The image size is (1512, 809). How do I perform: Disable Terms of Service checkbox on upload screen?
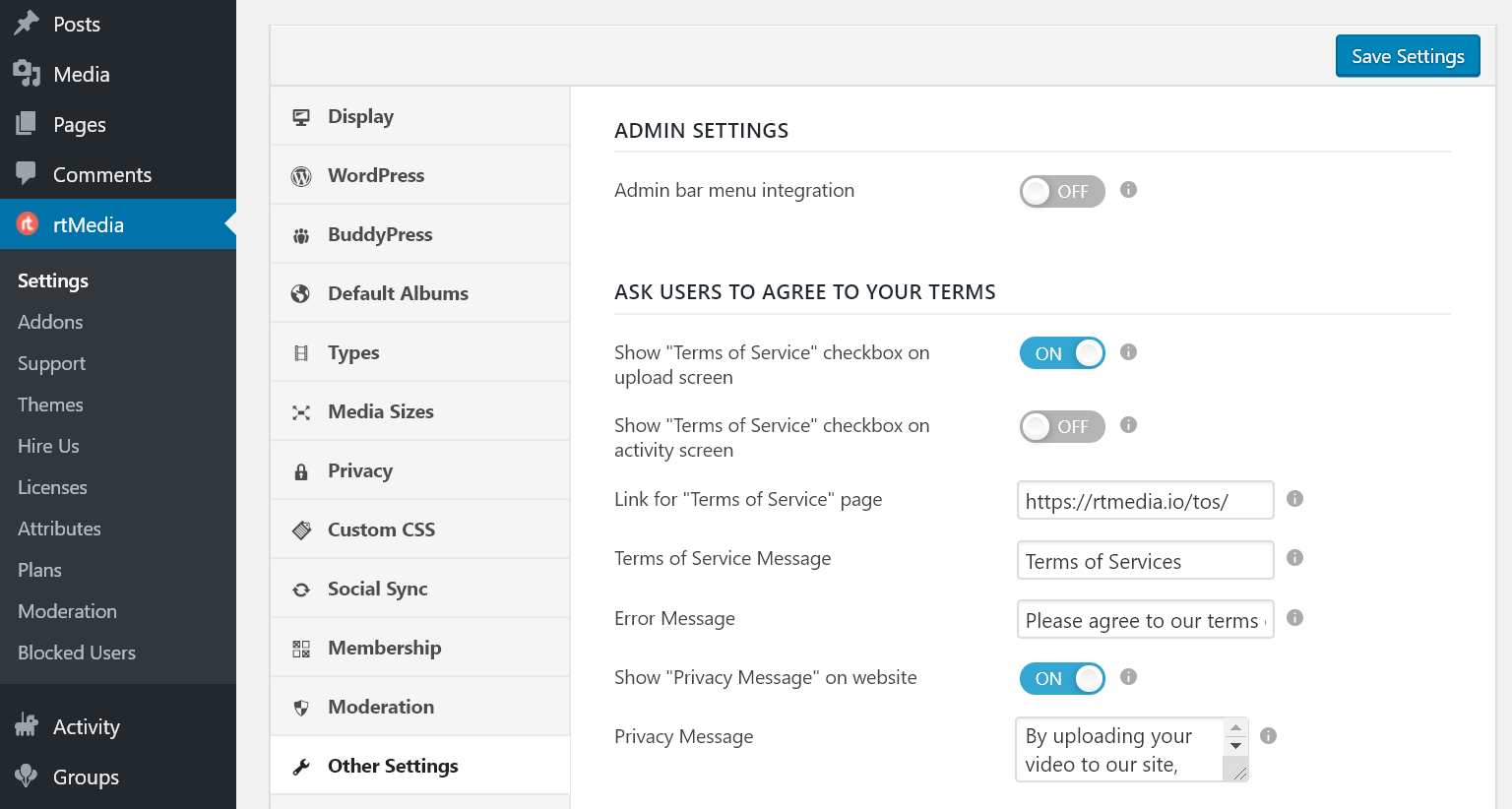coord(1062,352)
